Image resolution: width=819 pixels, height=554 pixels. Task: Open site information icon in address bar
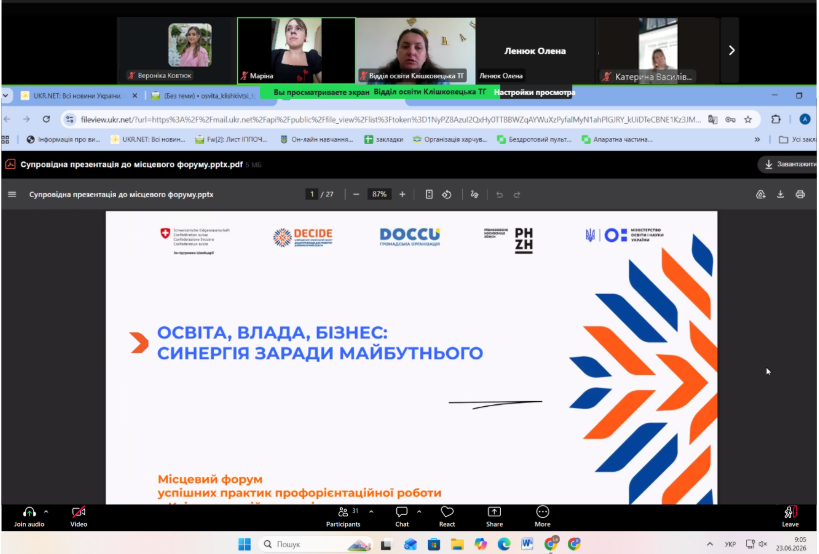[x=69, y=120]
